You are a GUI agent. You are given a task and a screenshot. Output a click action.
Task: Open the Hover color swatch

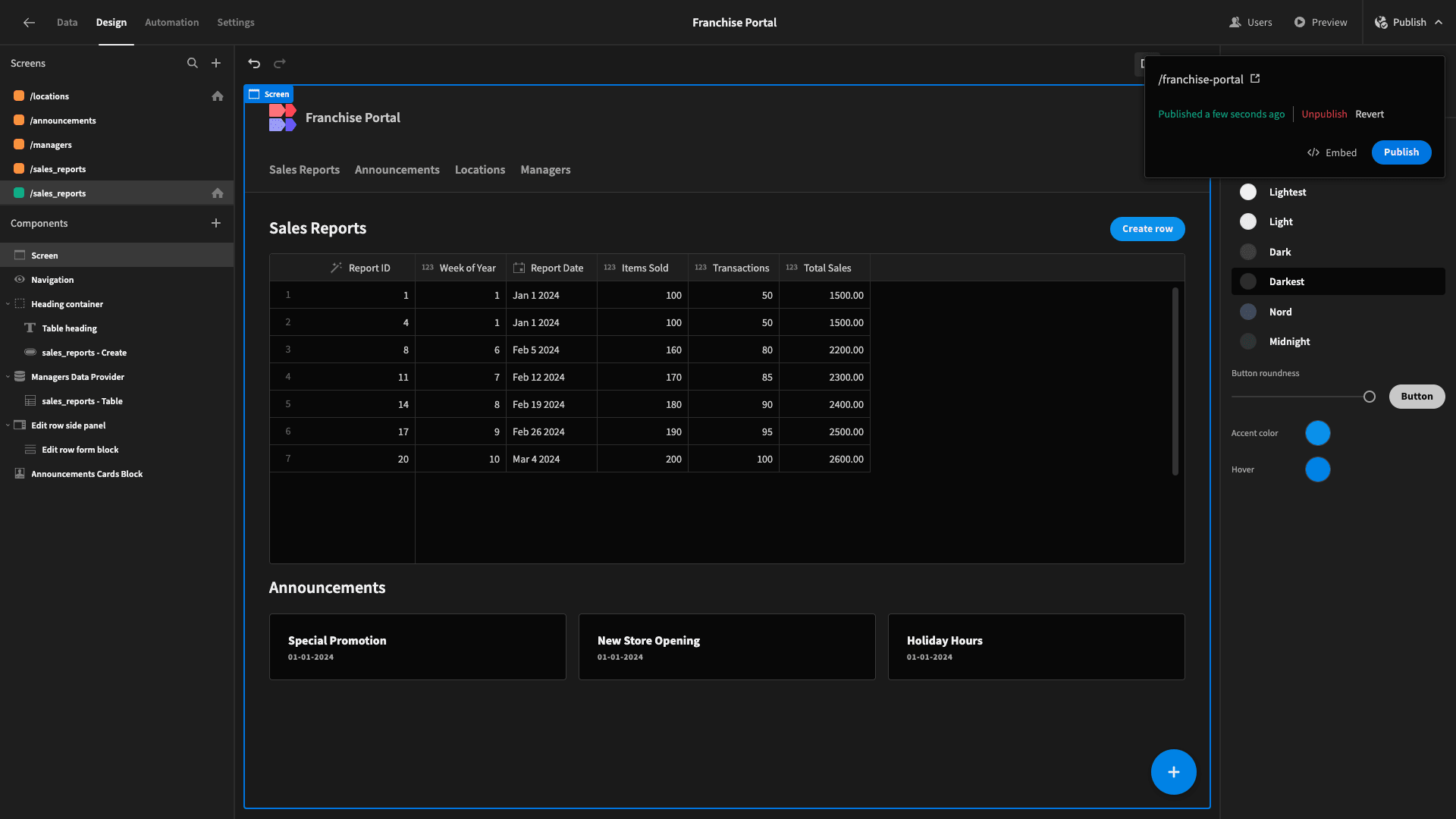coord(1318,469)
